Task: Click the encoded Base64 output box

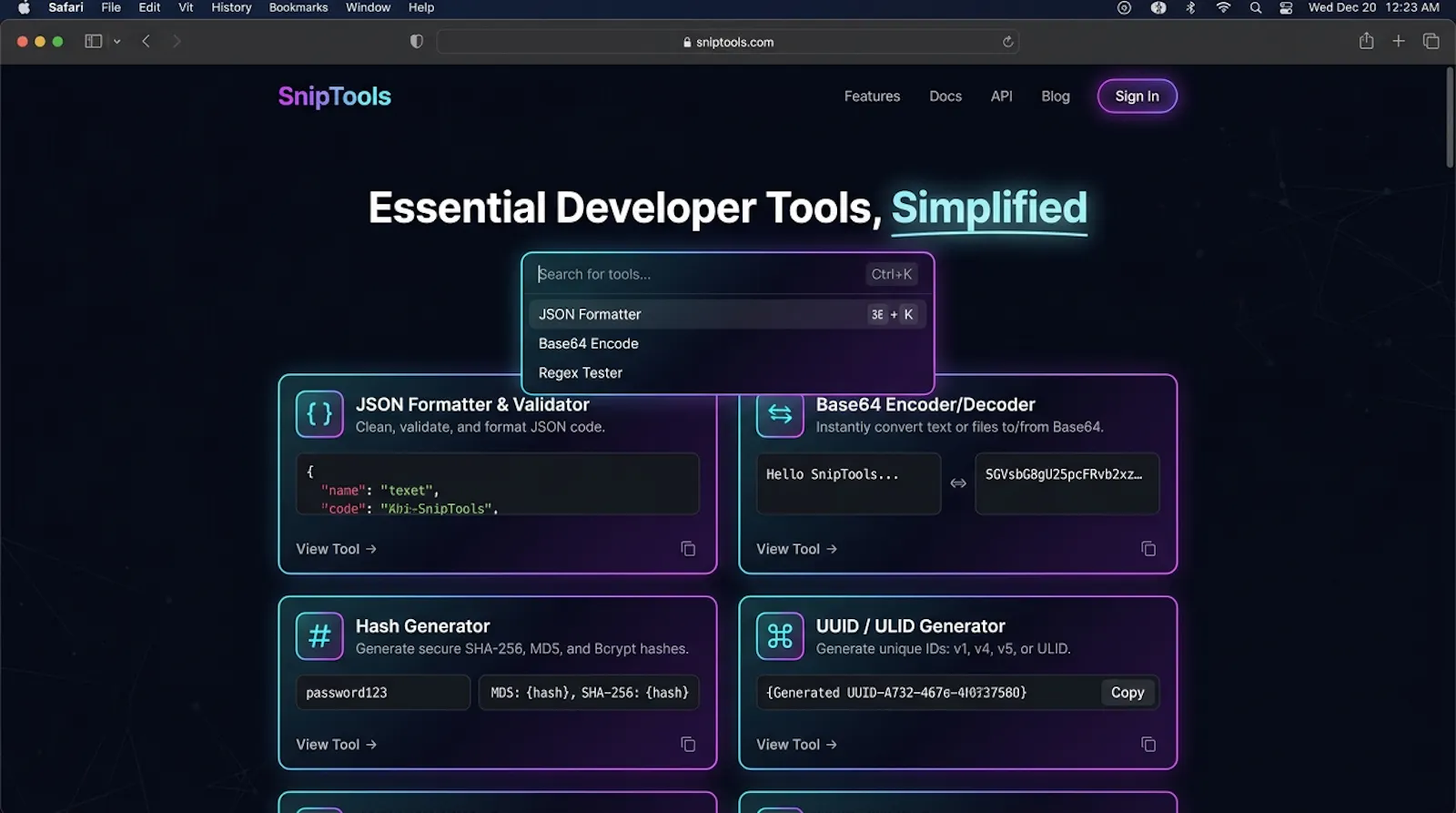Action: (x=1067, y=483)
